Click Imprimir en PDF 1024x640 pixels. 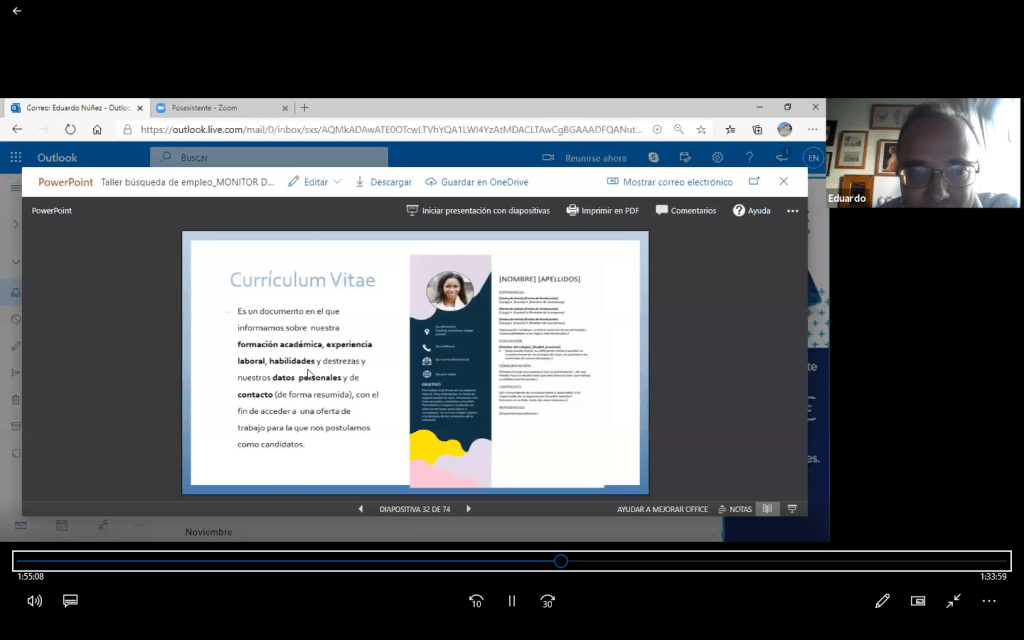(602, 211)
